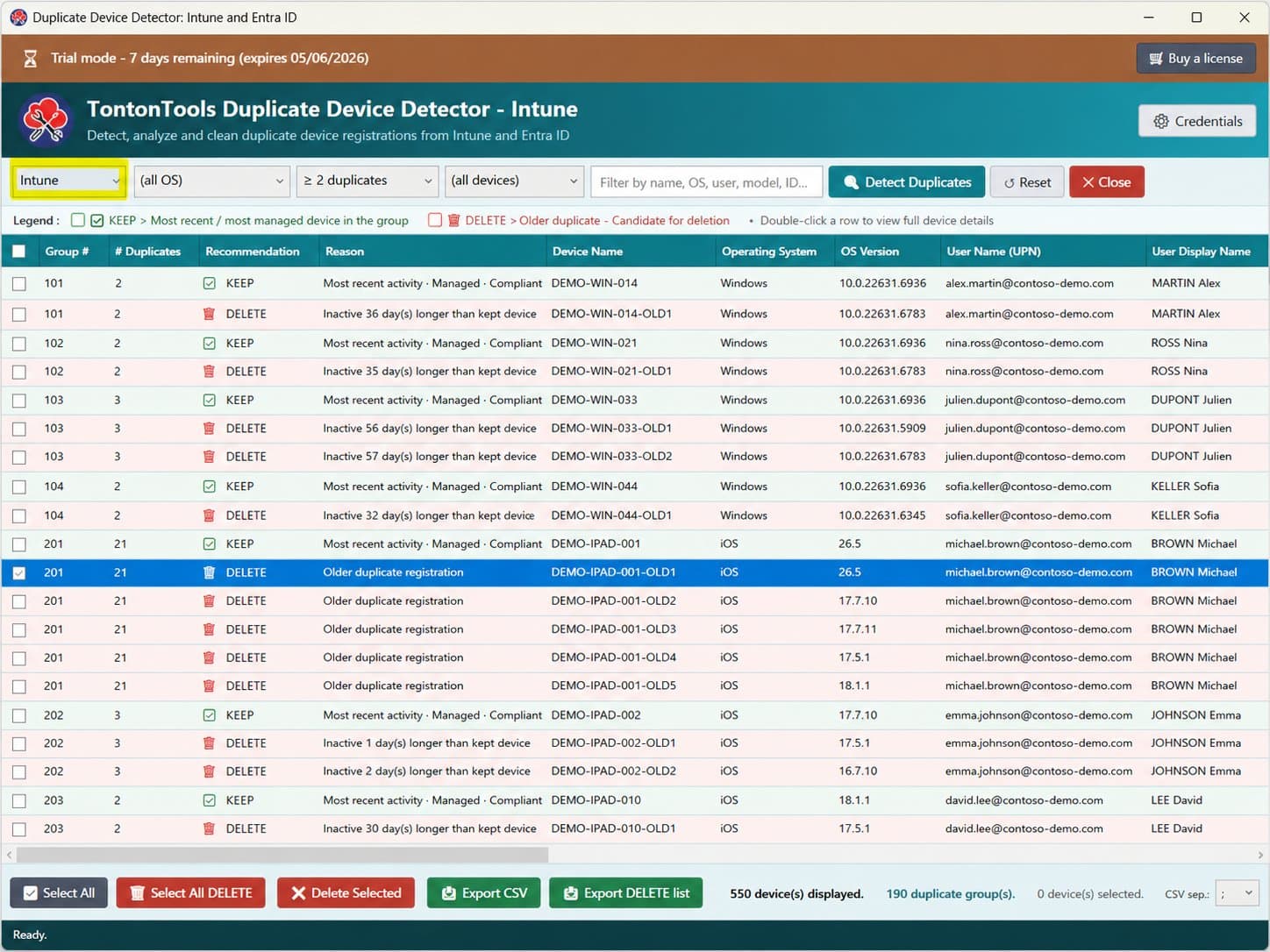1270x952 pixels.
Task: Open the Intune source dropdown
Action: 69,181
